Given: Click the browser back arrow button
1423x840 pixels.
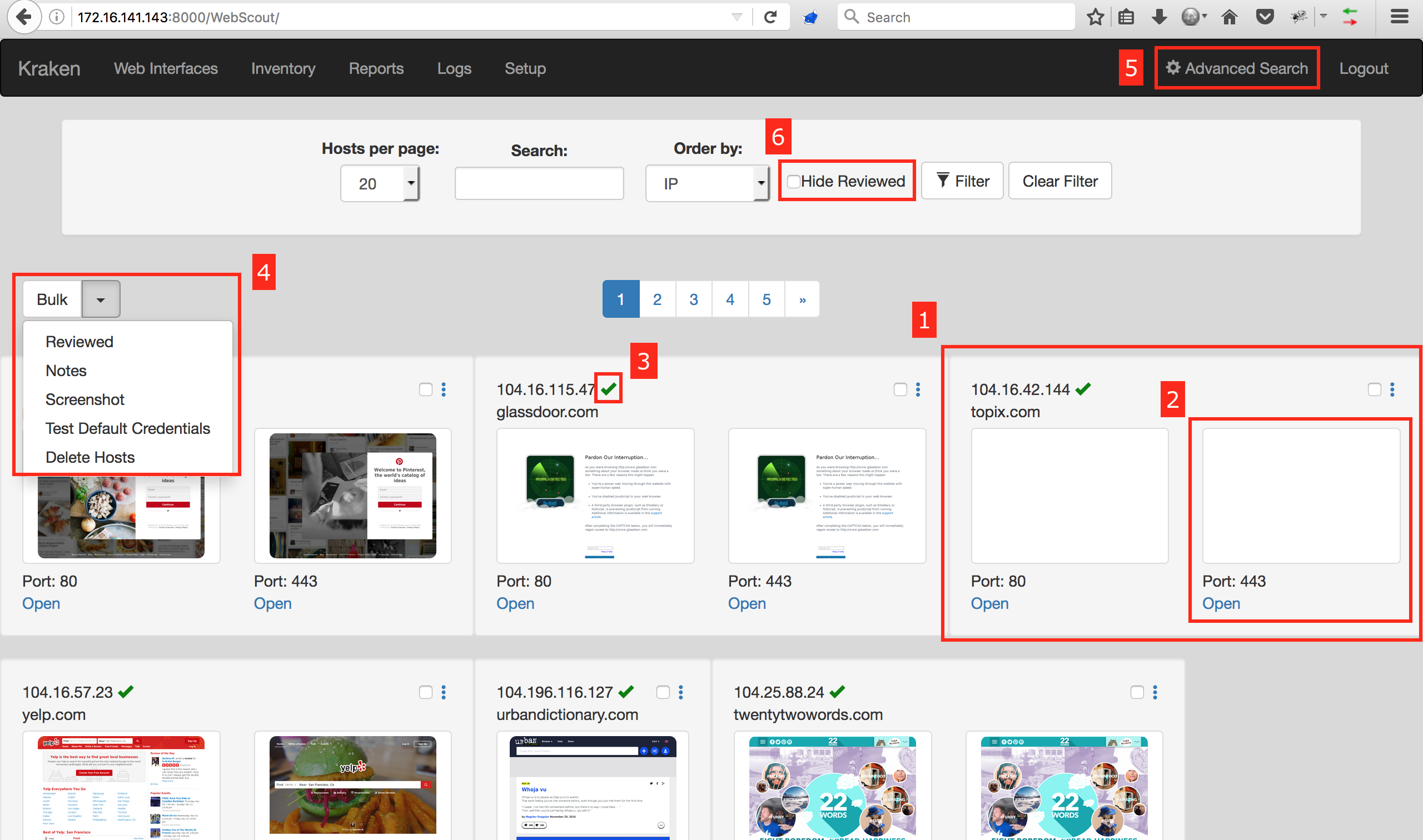Looking at the screenshot, I should tap(24, 17).
